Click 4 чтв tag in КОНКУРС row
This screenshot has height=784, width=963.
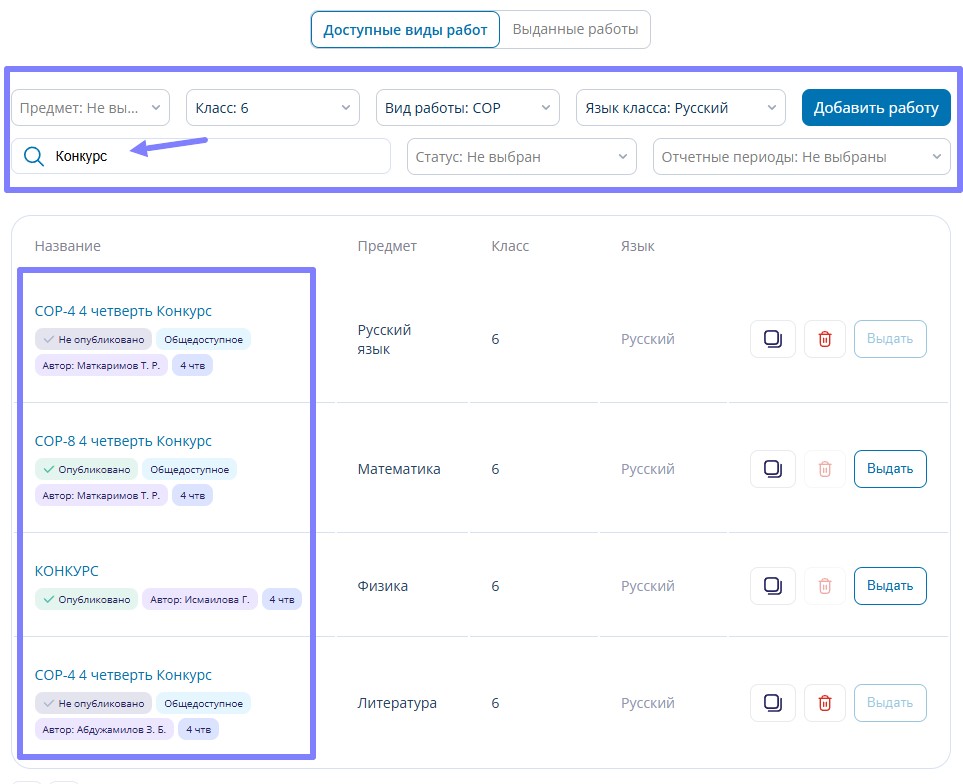tap(282, 600)
